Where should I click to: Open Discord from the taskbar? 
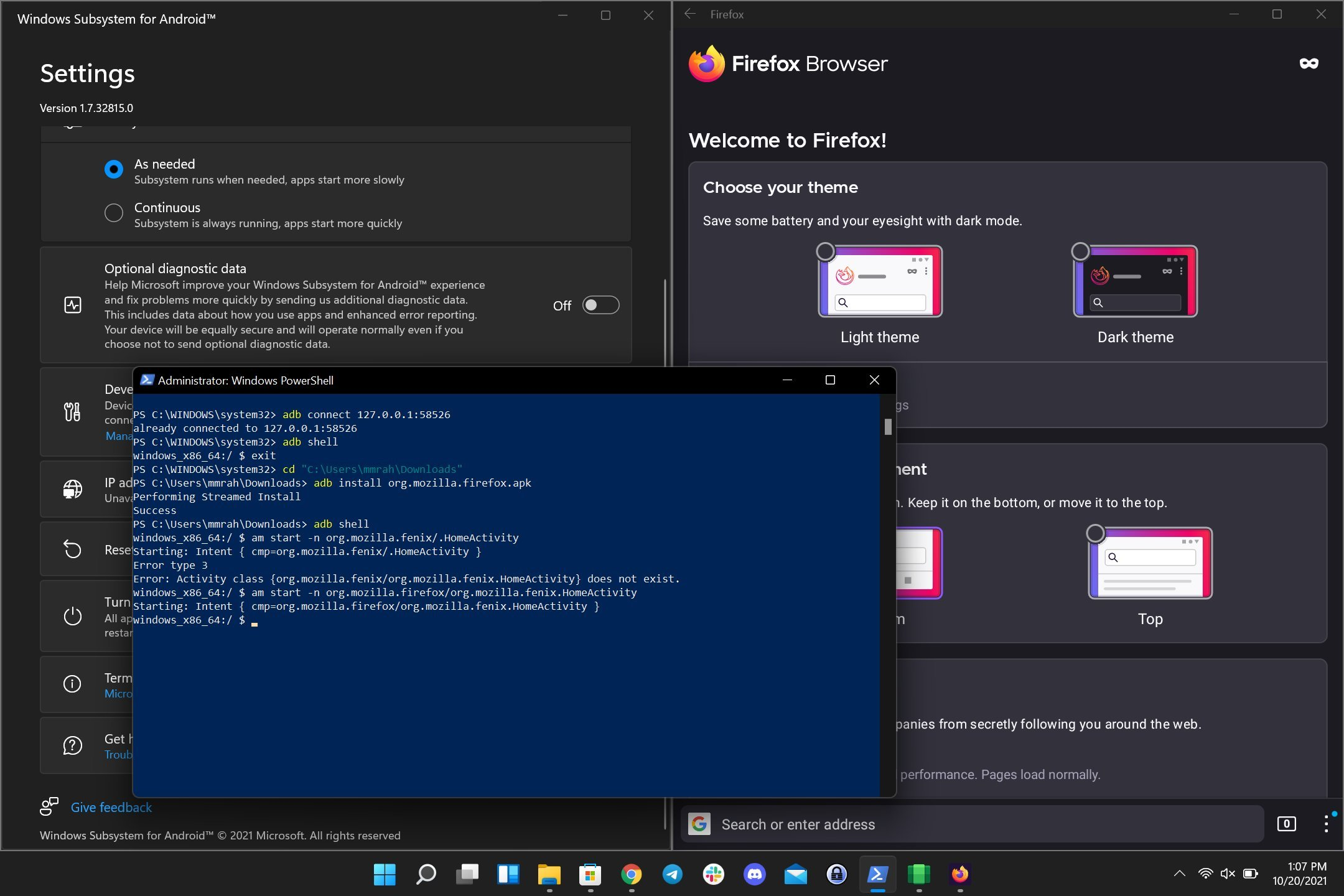point(754,874)
